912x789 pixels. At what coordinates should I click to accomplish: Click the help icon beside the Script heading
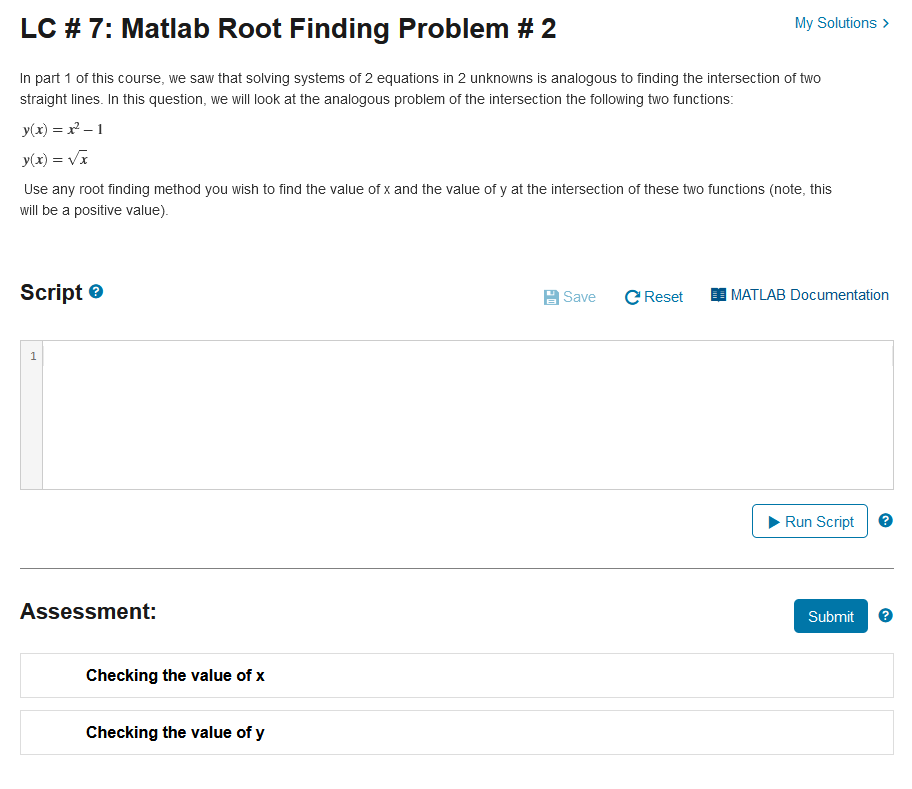(95, 291)
